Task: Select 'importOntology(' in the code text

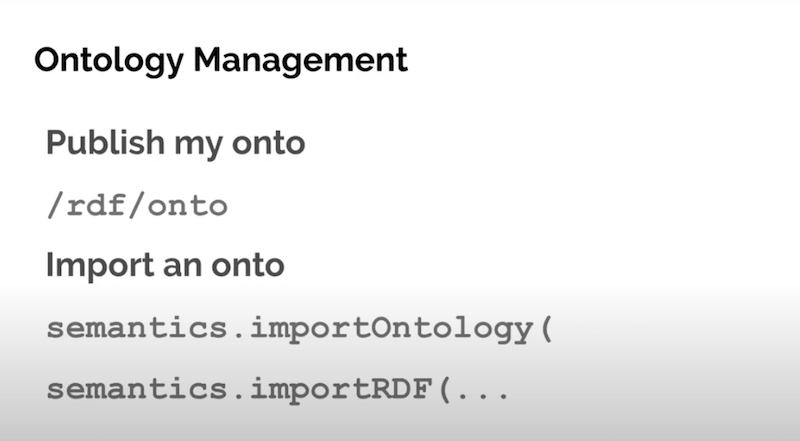Action: coord(402,329)
